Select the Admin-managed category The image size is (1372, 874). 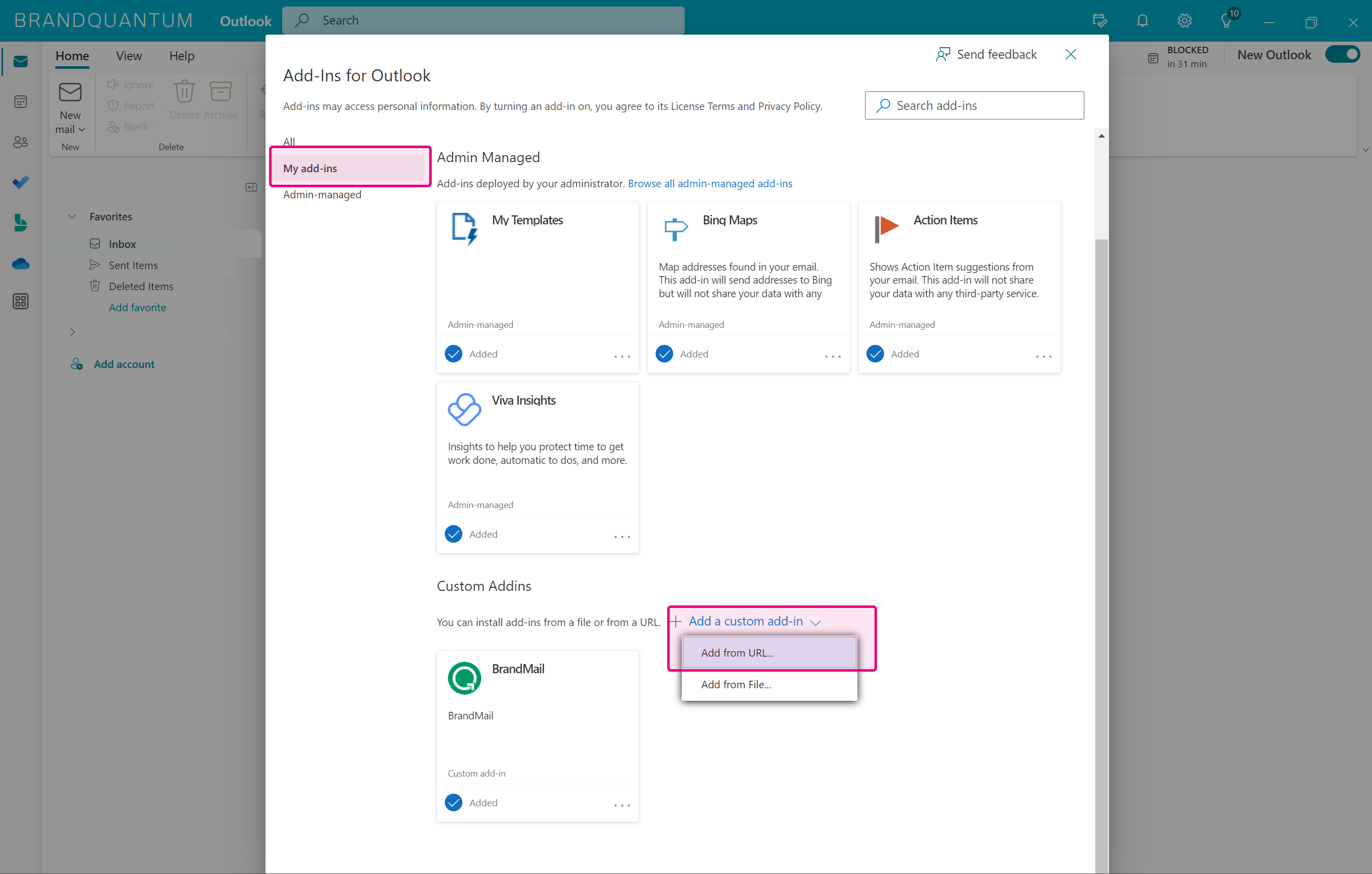322,194
